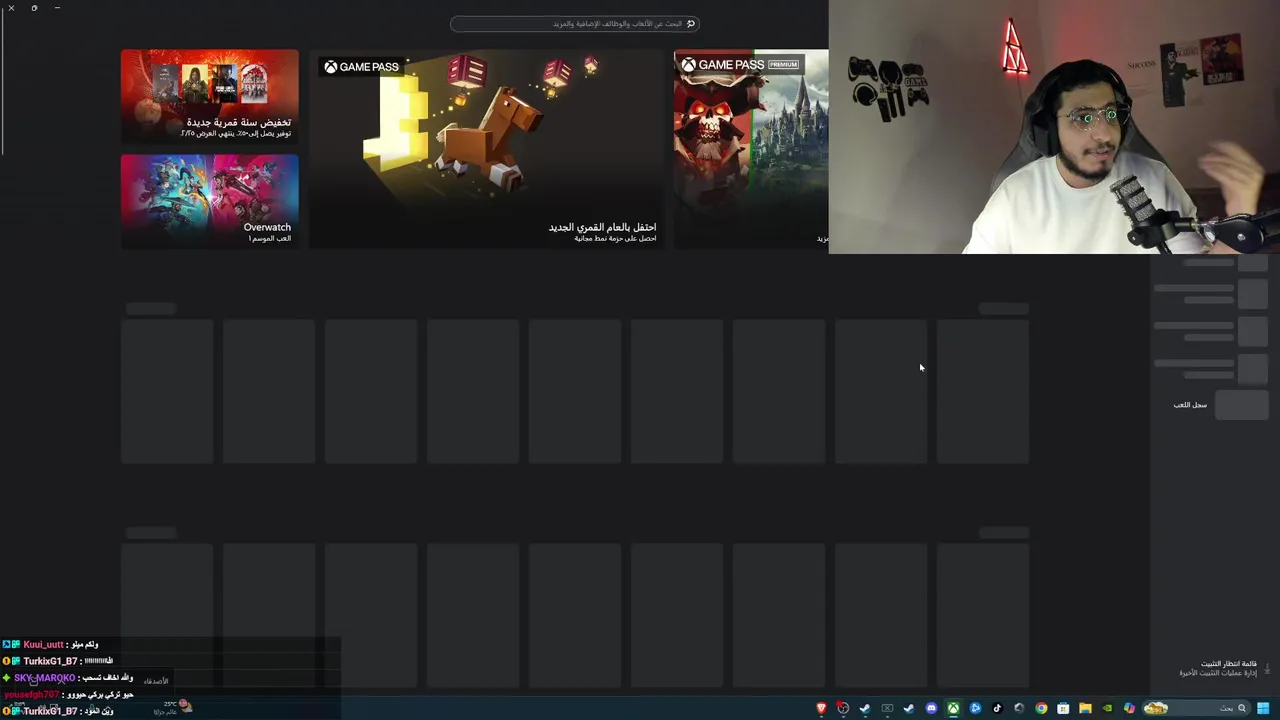Click the green Xbox app taskbar icon

click(953, 708)
